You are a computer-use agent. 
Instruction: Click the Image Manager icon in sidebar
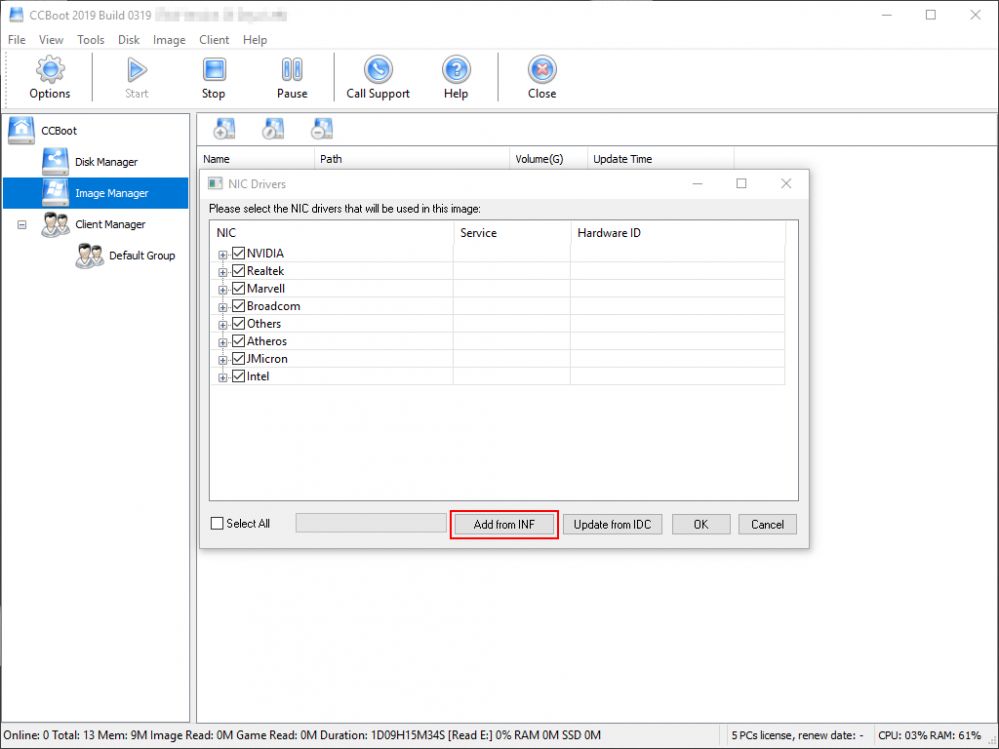coord(55,192)
